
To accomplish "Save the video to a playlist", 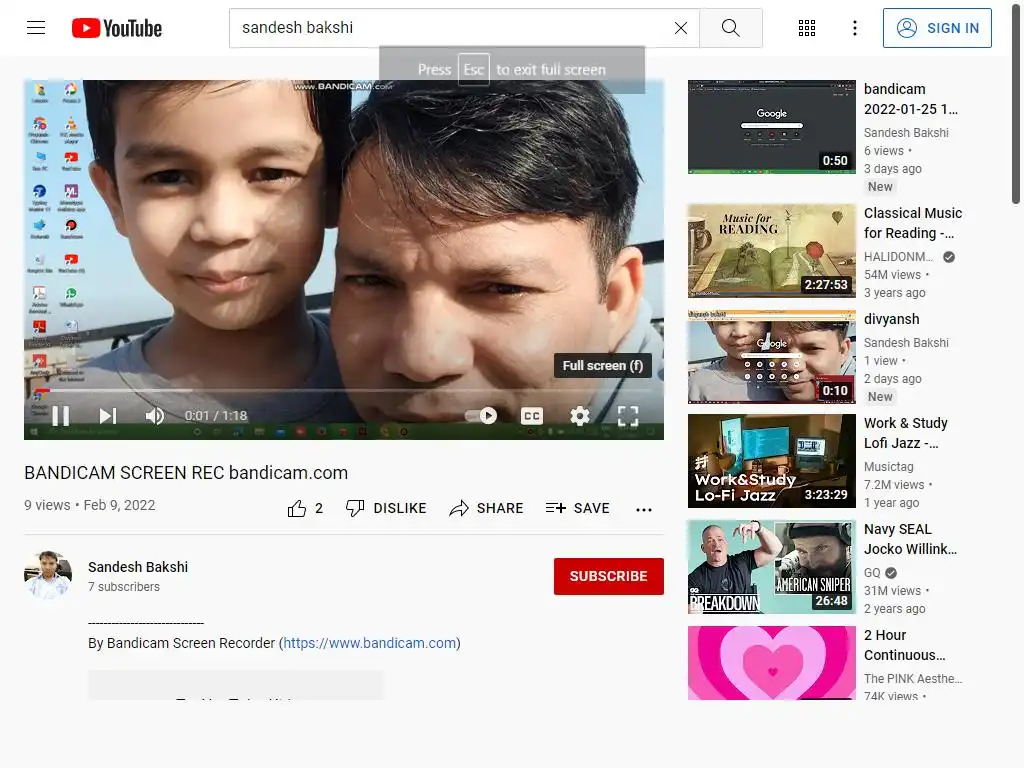I will click(577, 508).
